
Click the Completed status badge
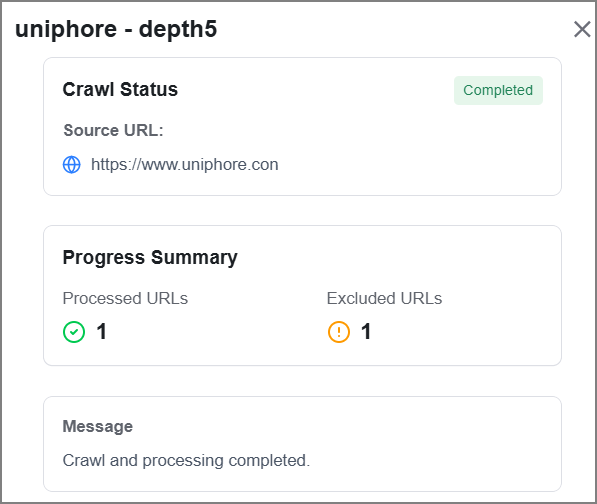coord(498,90)
